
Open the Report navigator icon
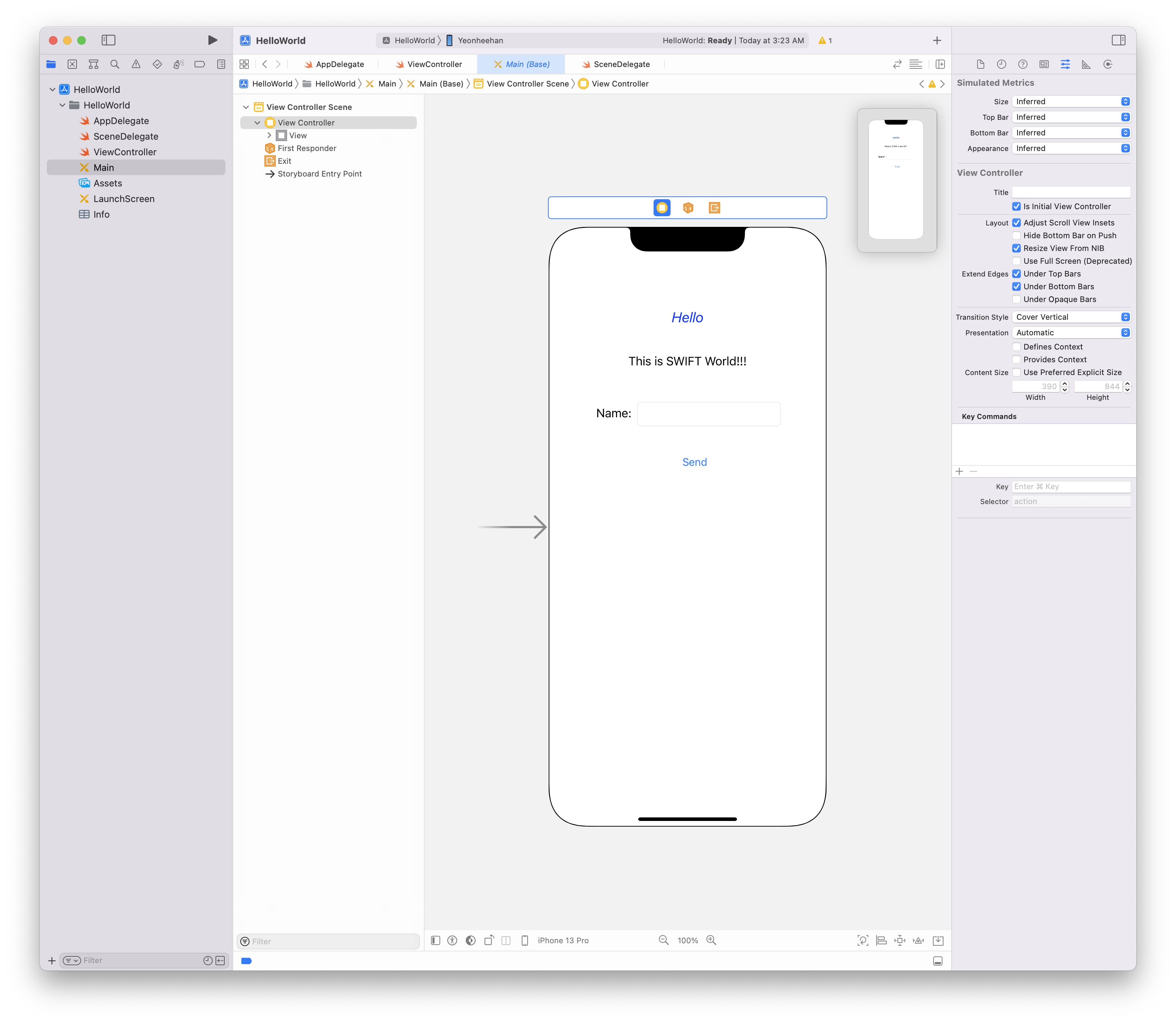221,64
